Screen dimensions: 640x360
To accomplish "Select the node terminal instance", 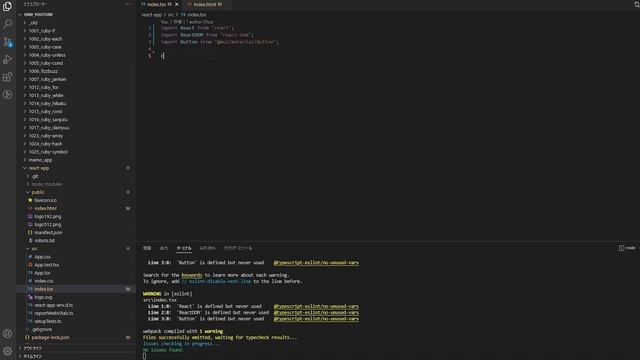I will (x=627, y=248).
